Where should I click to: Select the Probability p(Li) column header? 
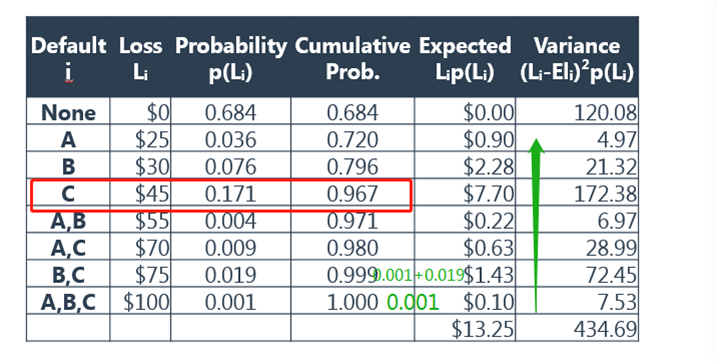(230, 57)
